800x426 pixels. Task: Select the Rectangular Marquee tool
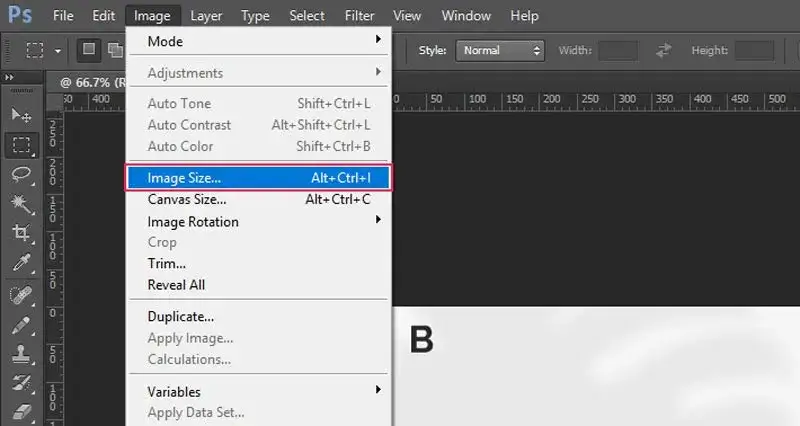click(x=20, y=144)
